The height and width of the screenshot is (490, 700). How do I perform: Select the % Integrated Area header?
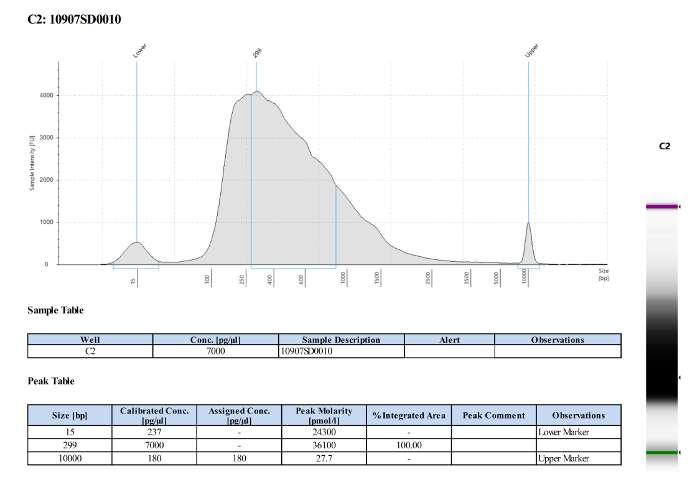[409, 415]
